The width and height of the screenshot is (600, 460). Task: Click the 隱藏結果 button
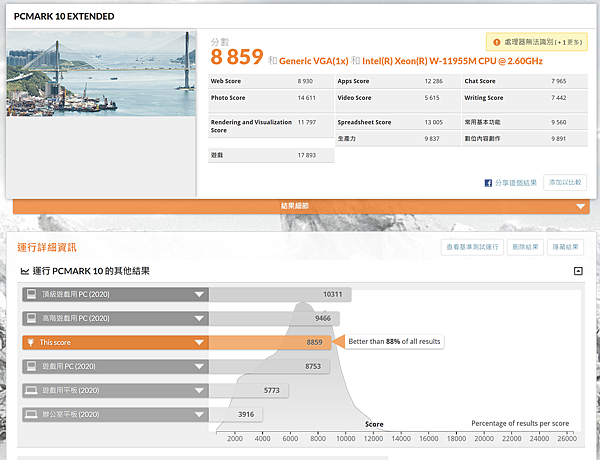[x=566, y=247]
